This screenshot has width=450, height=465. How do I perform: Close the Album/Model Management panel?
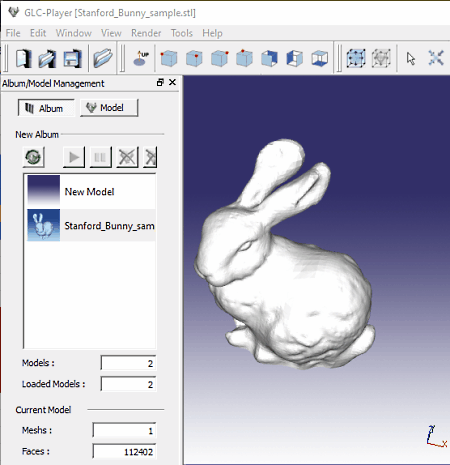[172, 82]
